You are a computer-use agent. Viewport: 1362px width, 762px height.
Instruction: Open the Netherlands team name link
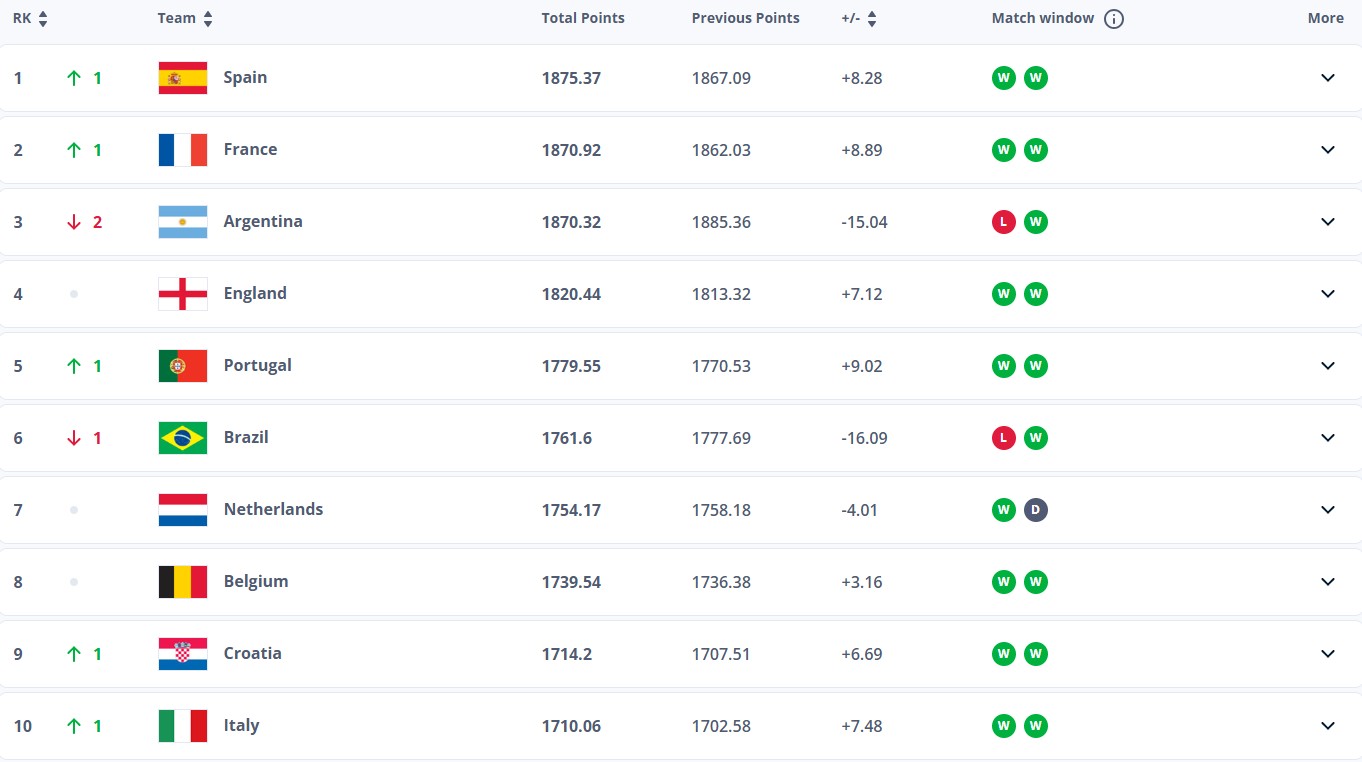(273, 509)
